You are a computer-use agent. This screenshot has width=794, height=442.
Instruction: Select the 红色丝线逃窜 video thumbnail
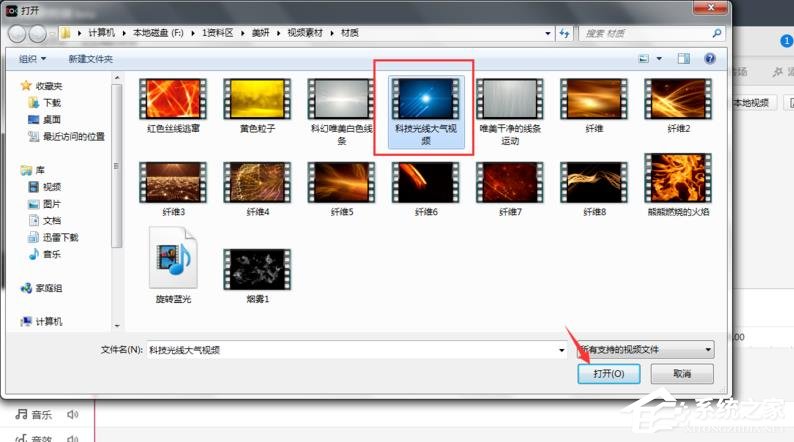(x=173, y=99)
